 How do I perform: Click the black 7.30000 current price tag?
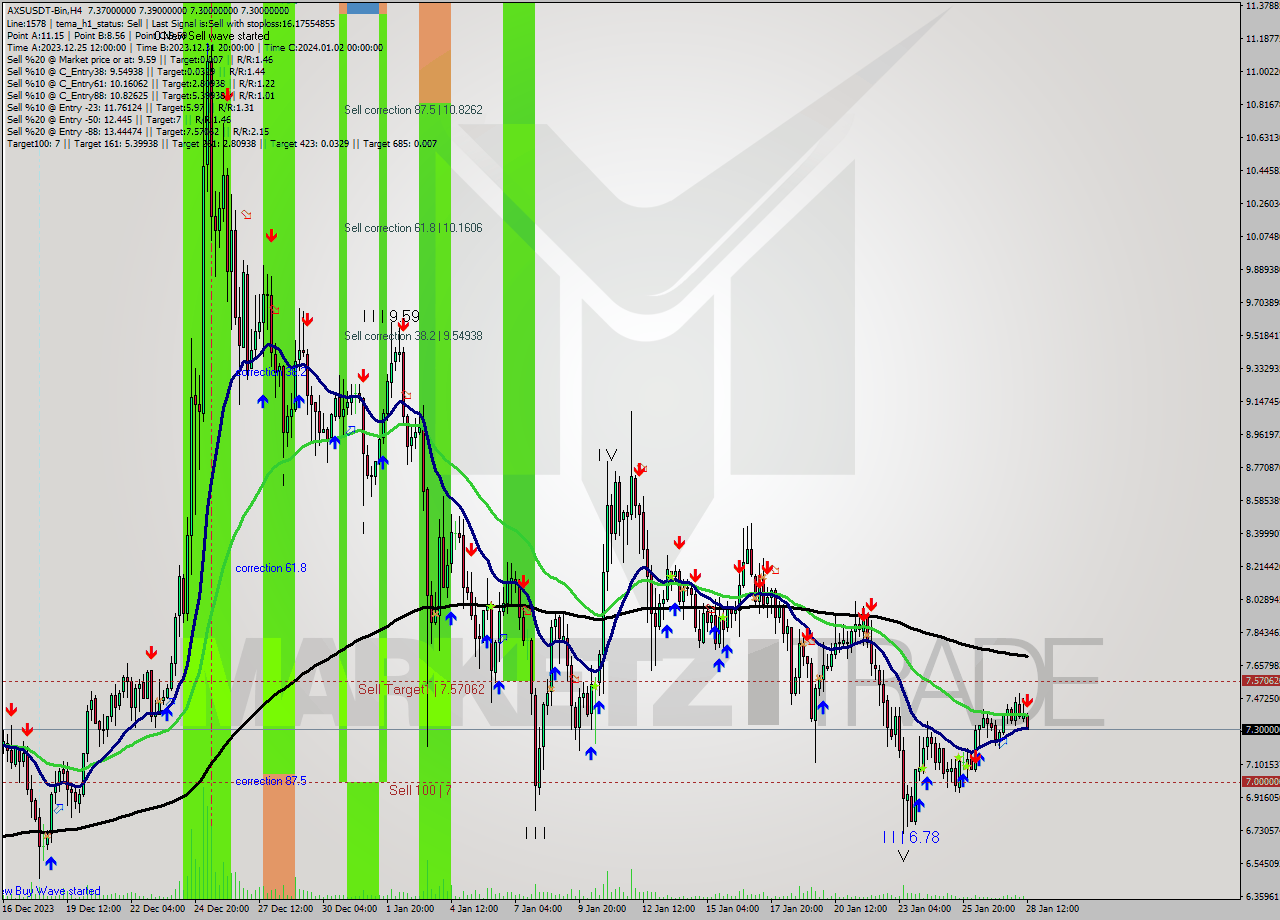pos(1260,729)
